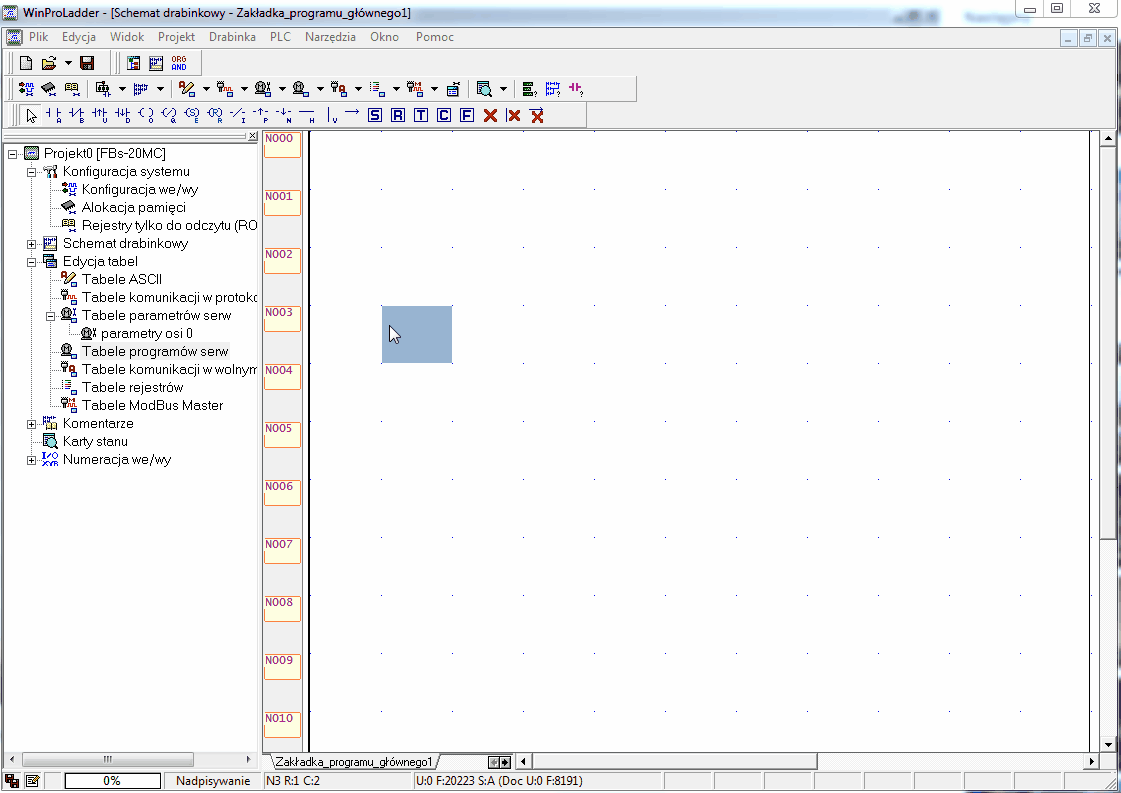Expand the Komentarze tree node
Screen dimensions: 1121x793
31,424
